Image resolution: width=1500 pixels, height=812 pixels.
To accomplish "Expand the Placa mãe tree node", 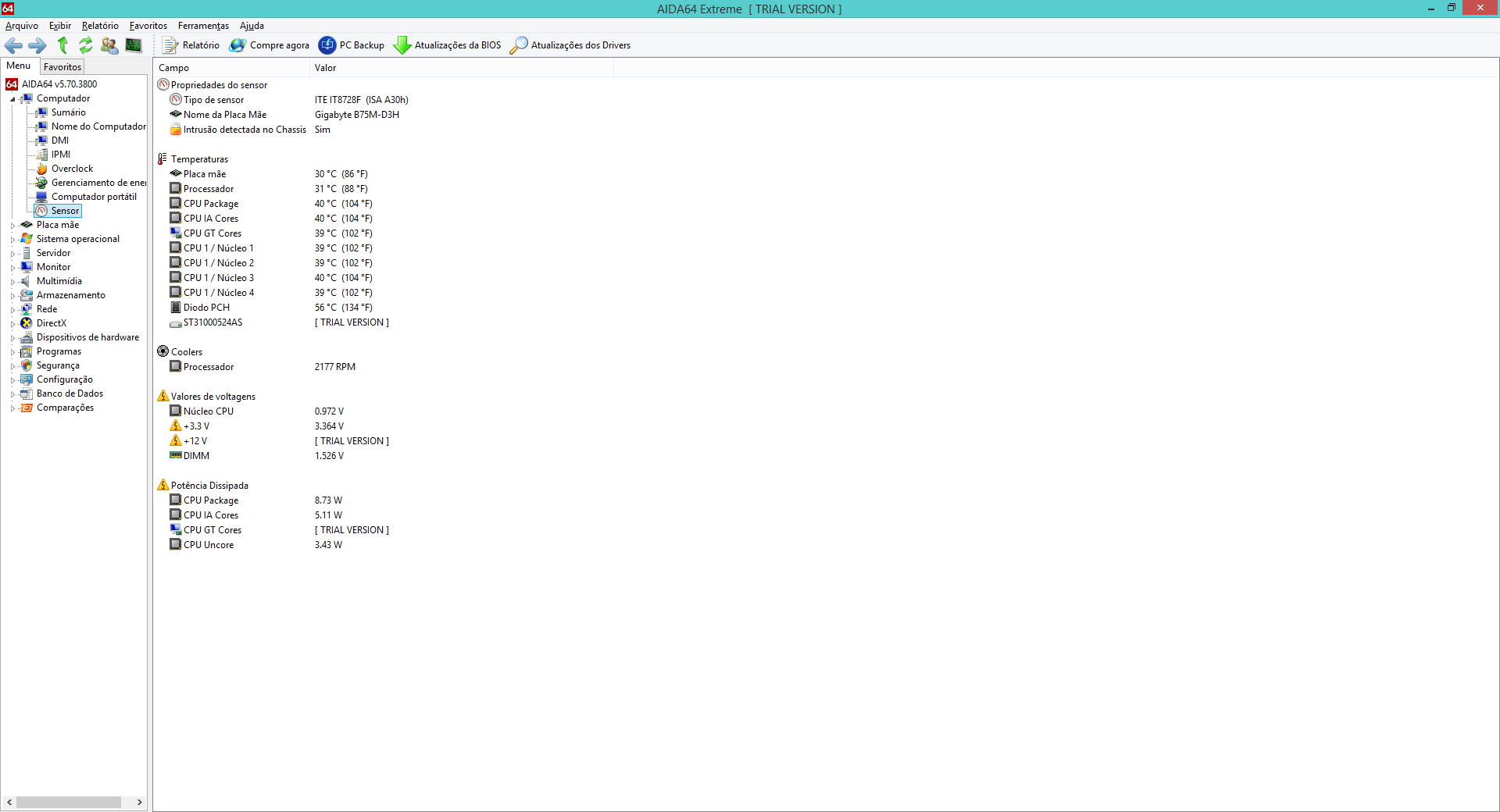I will pos(12,226).
